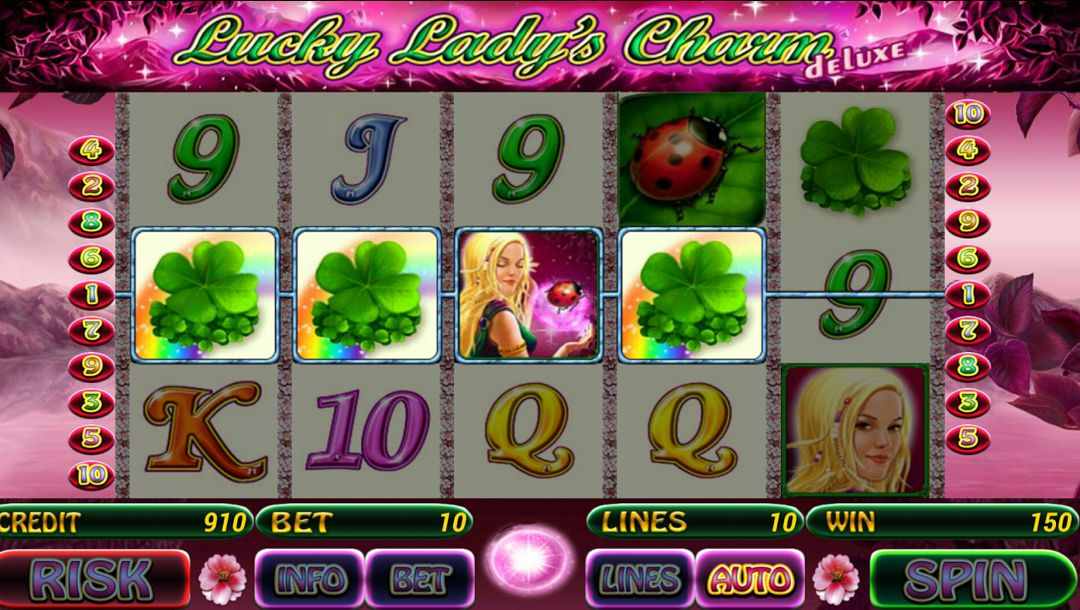Click the orange K symbol on reel one
This screenshot has height=610, width=1080.
click(x=204, y=430)
